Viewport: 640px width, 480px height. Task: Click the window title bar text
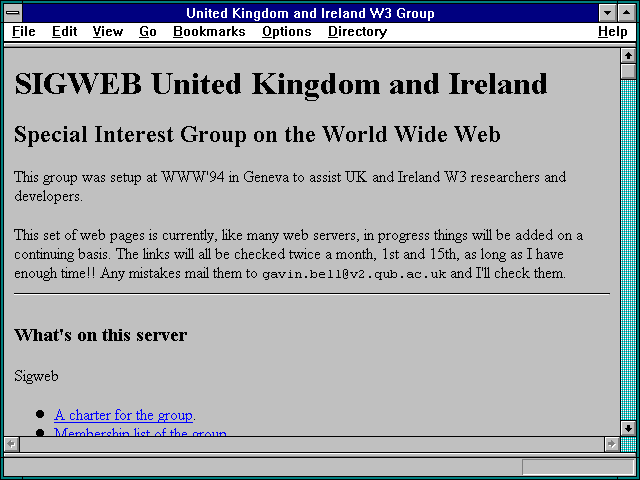click(310, 13)
